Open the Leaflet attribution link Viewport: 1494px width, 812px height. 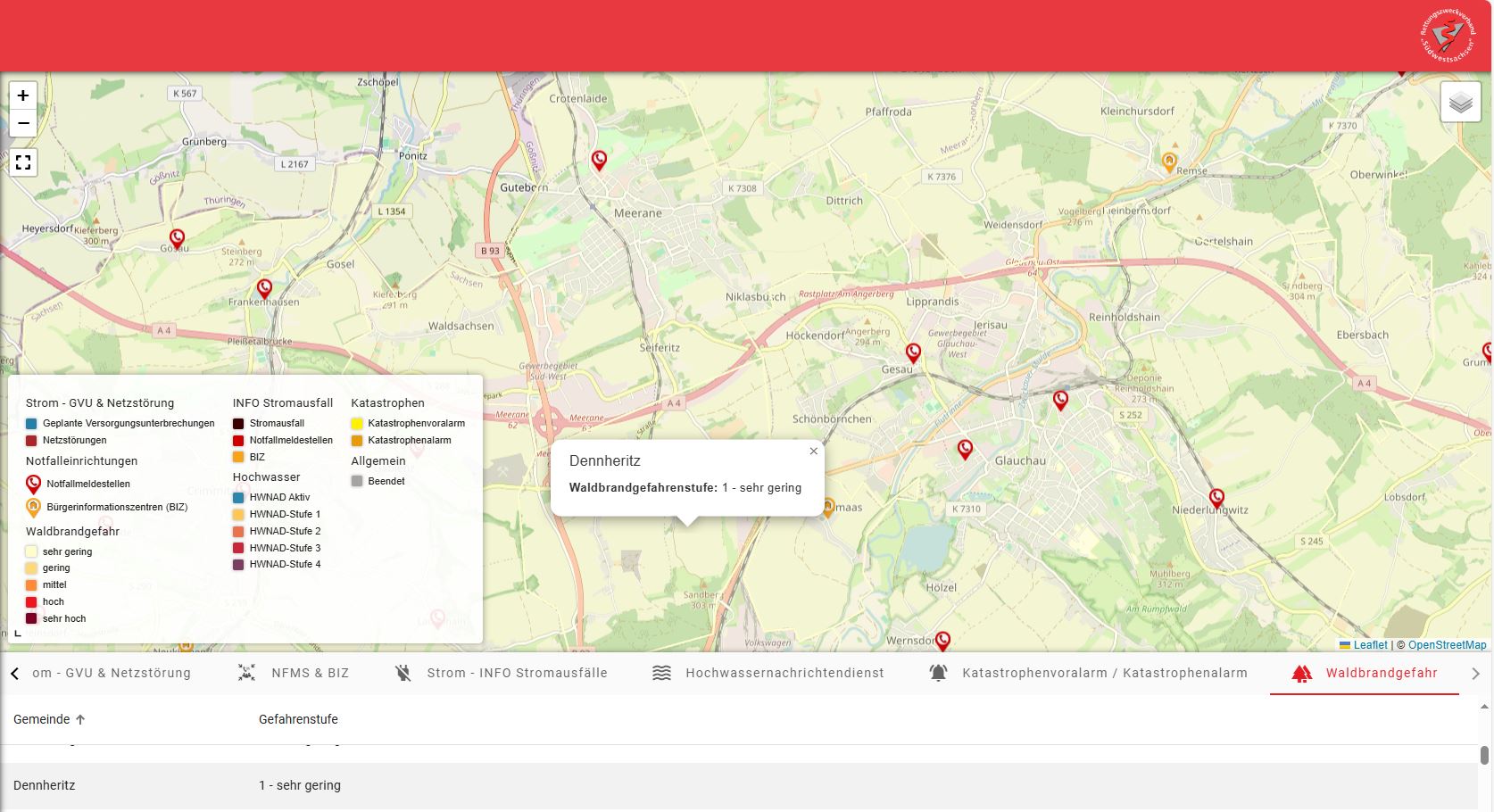click(x=1370, y=645)
